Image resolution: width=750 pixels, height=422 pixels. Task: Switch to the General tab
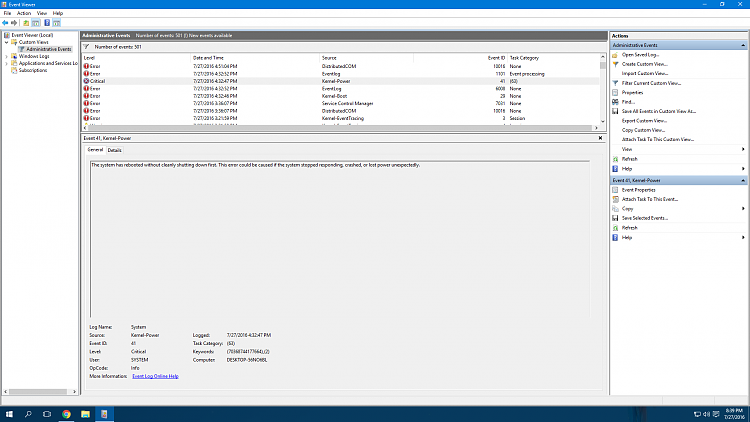point(95,150)
